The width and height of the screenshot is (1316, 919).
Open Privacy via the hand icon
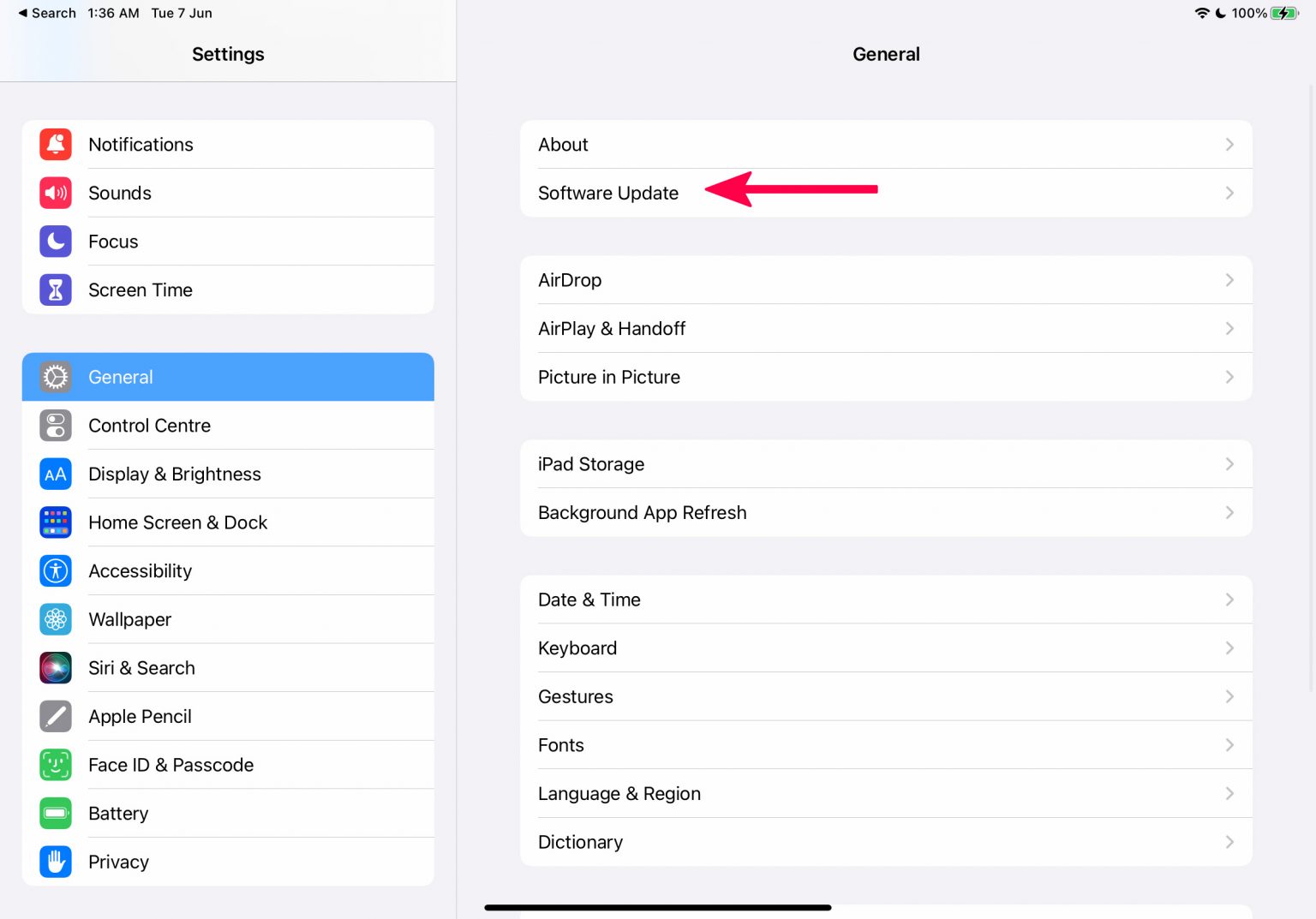click(x=55, y=862)
